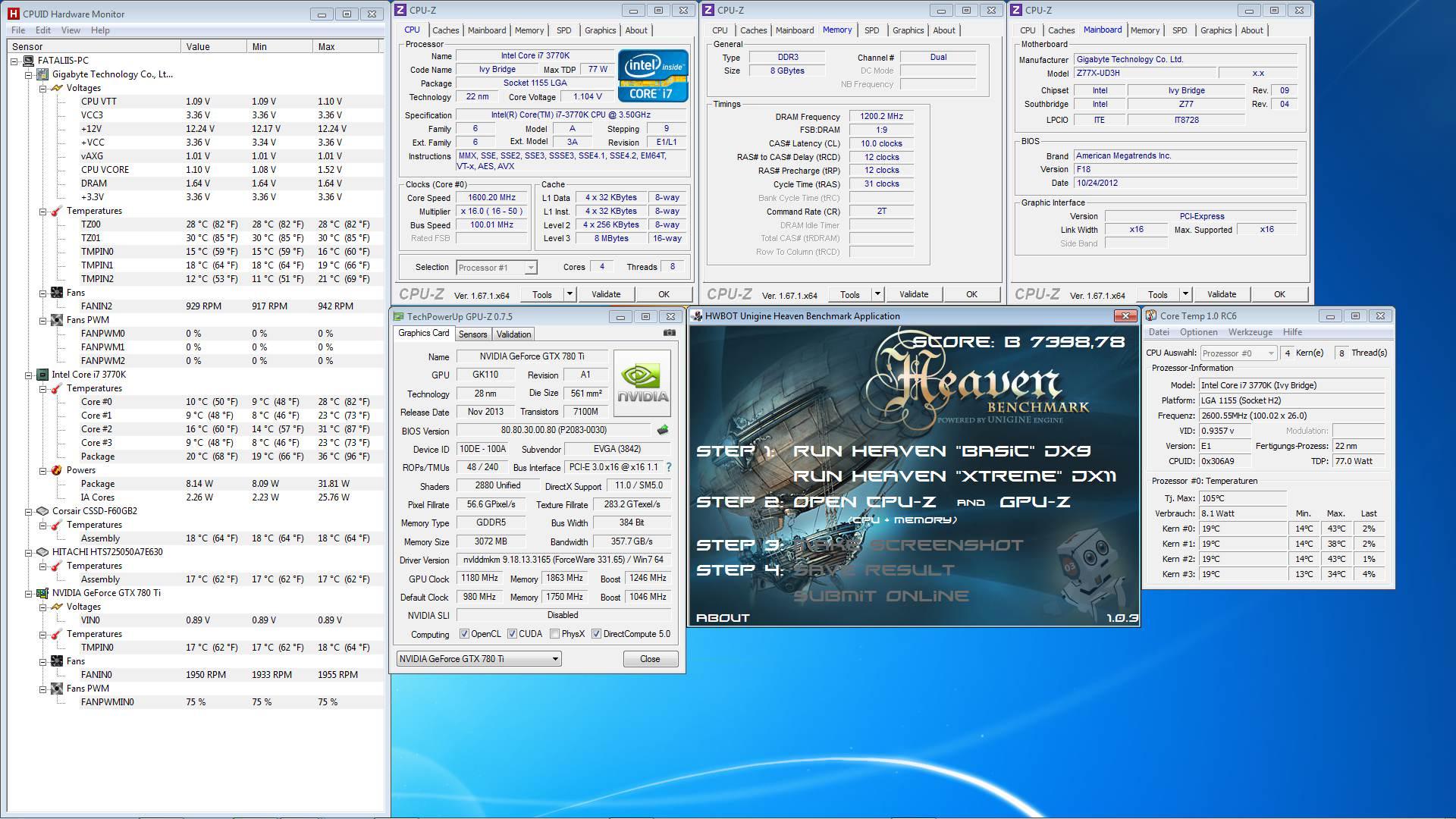Click the GPU-Z title bar icon
Image resolution: width=1456 pixels, height=819 pixels.
point(398,316)
